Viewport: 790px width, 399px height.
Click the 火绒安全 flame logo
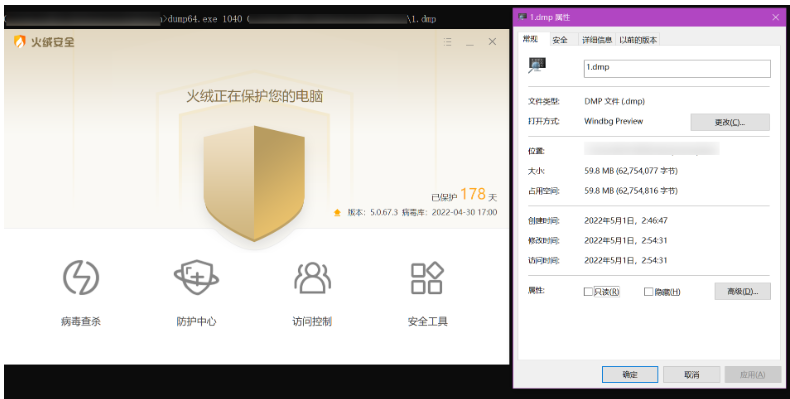pos(20,41)
